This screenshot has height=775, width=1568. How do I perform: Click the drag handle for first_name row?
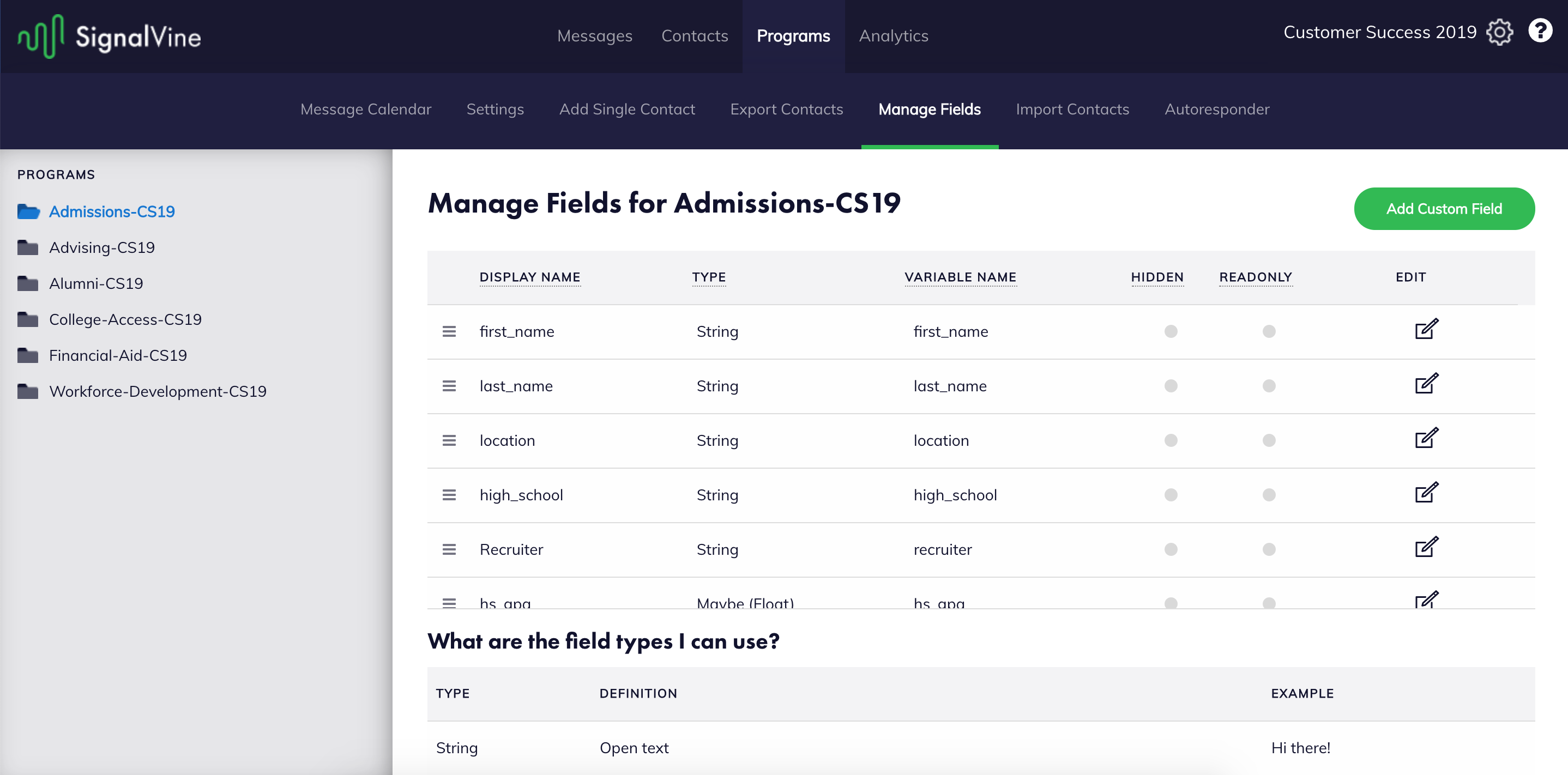pyautogui.click(x=449, y=331)
